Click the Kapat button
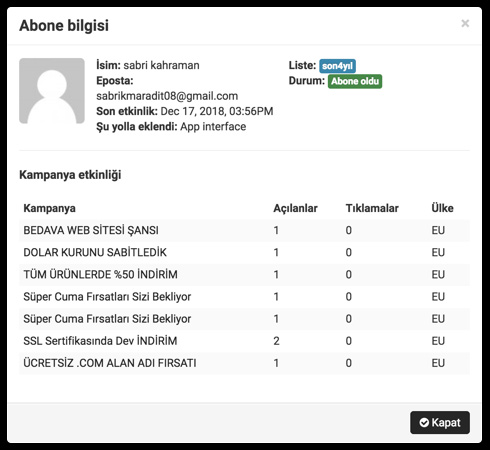Screen dimensions: 490x450 440,422
